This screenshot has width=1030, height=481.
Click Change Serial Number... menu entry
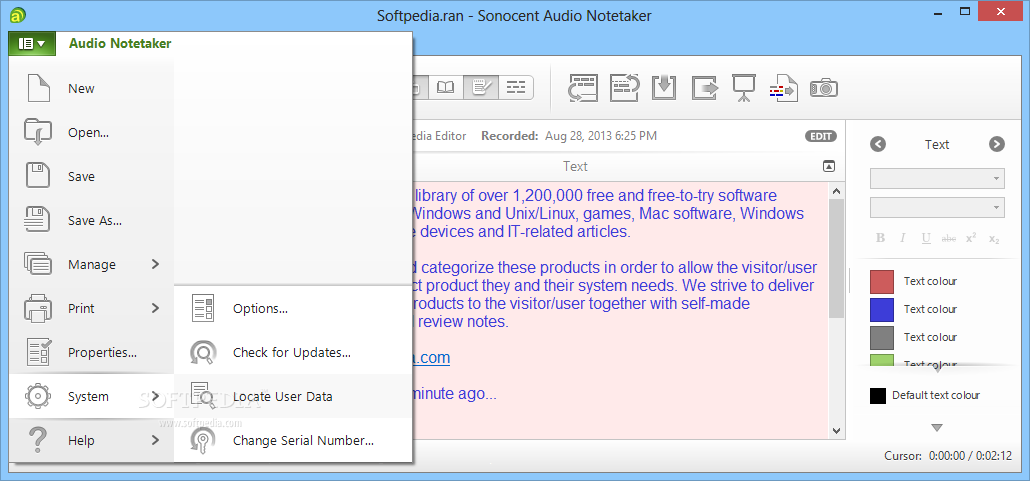(x=303, y=440)
